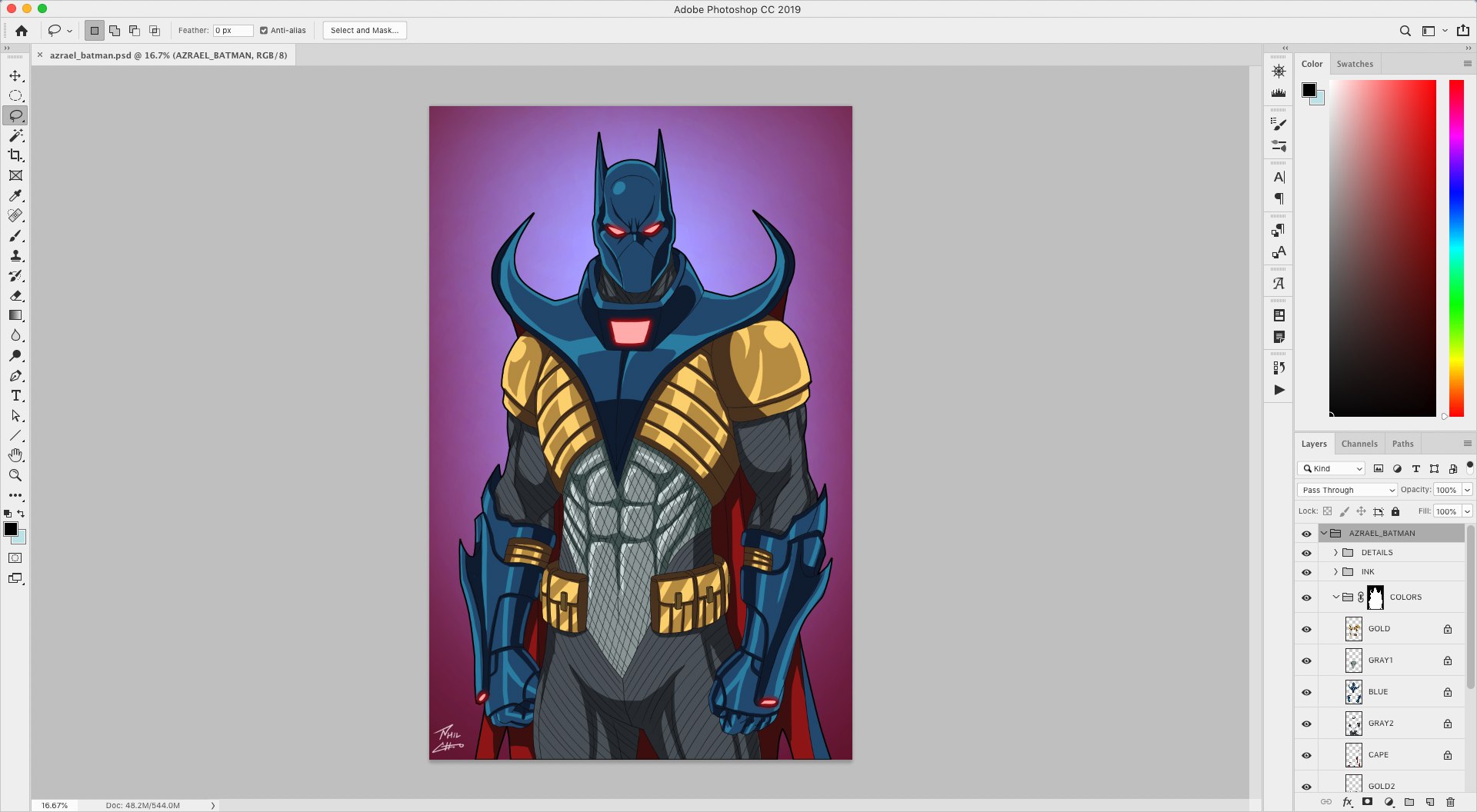Select the Move tool
The image size is (1477, 812).
tap(15, 75)
